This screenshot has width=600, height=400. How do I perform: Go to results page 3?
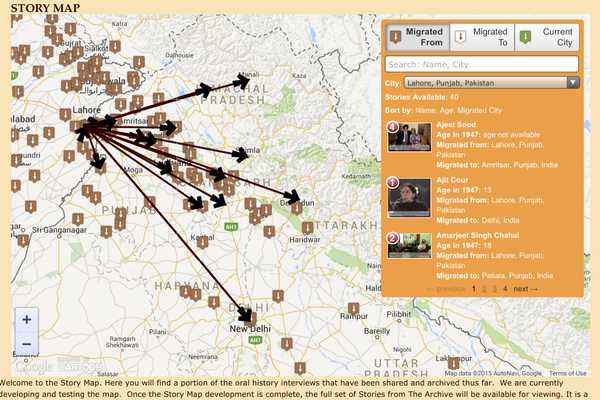point(494,289)
